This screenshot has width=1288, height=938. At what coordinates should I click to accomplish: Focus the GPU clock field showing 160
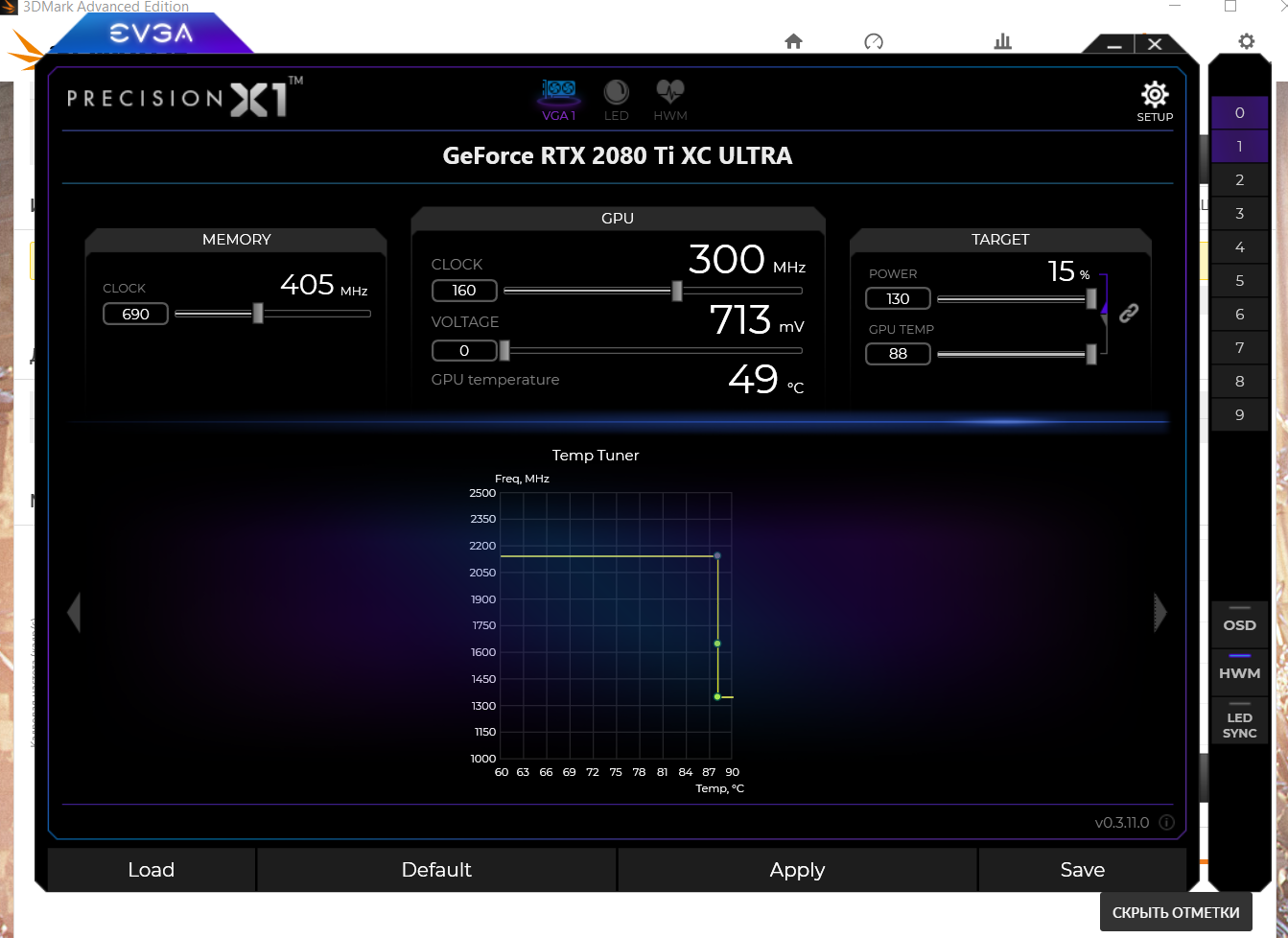tap(464, 291)
